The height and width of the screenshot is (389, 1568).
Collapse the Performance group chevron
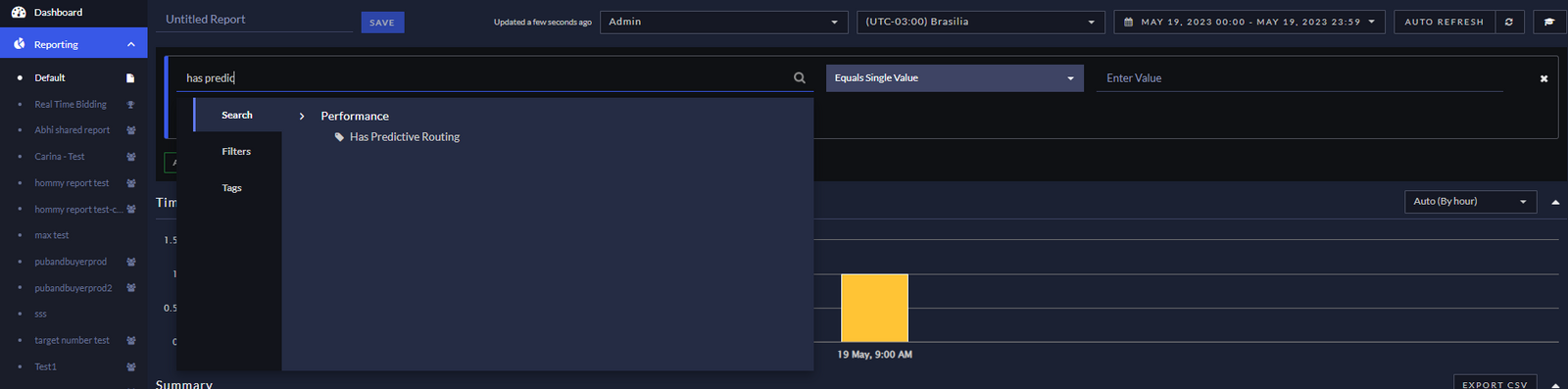click(302, 116)
